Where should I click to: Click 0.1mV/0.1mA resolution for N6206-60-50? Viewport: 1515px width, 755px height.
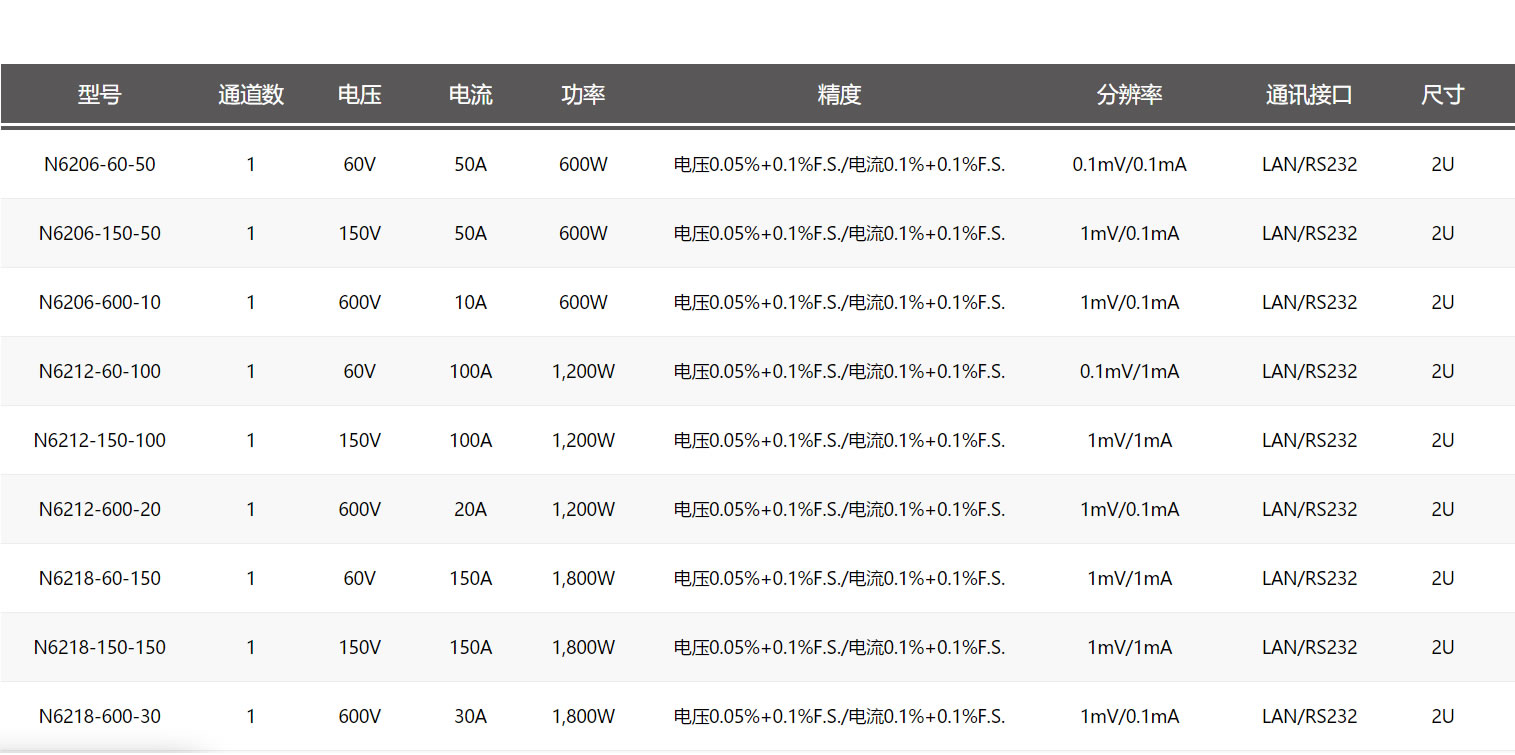coord(1130,164)
